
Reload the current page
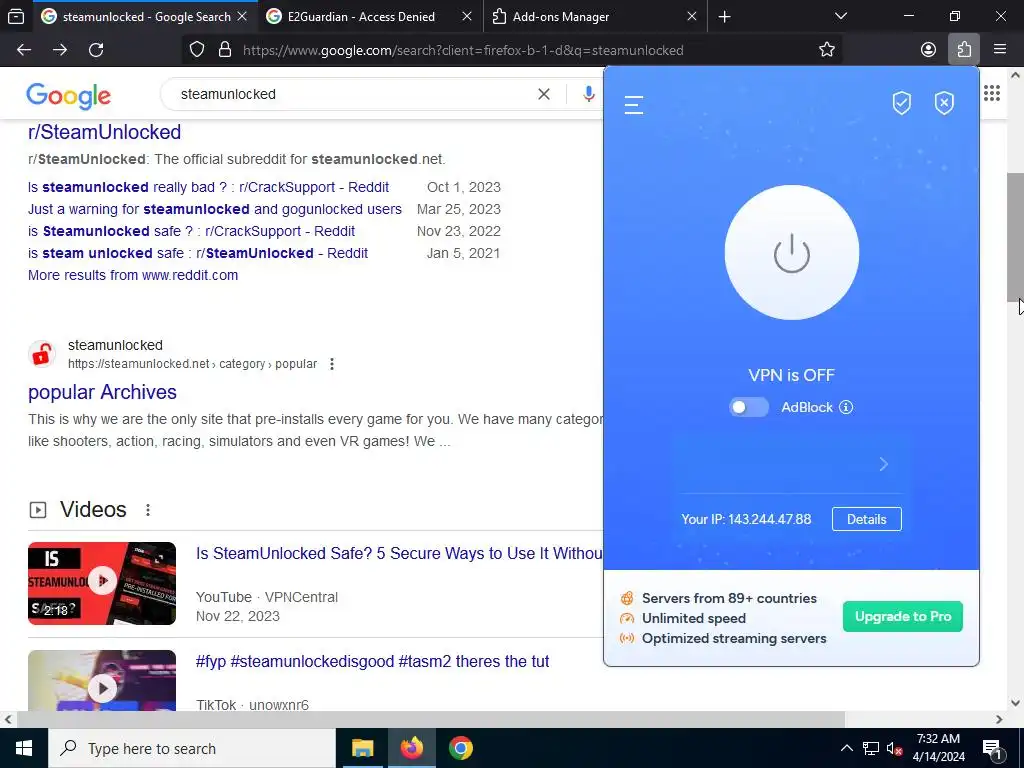[96, 50]
